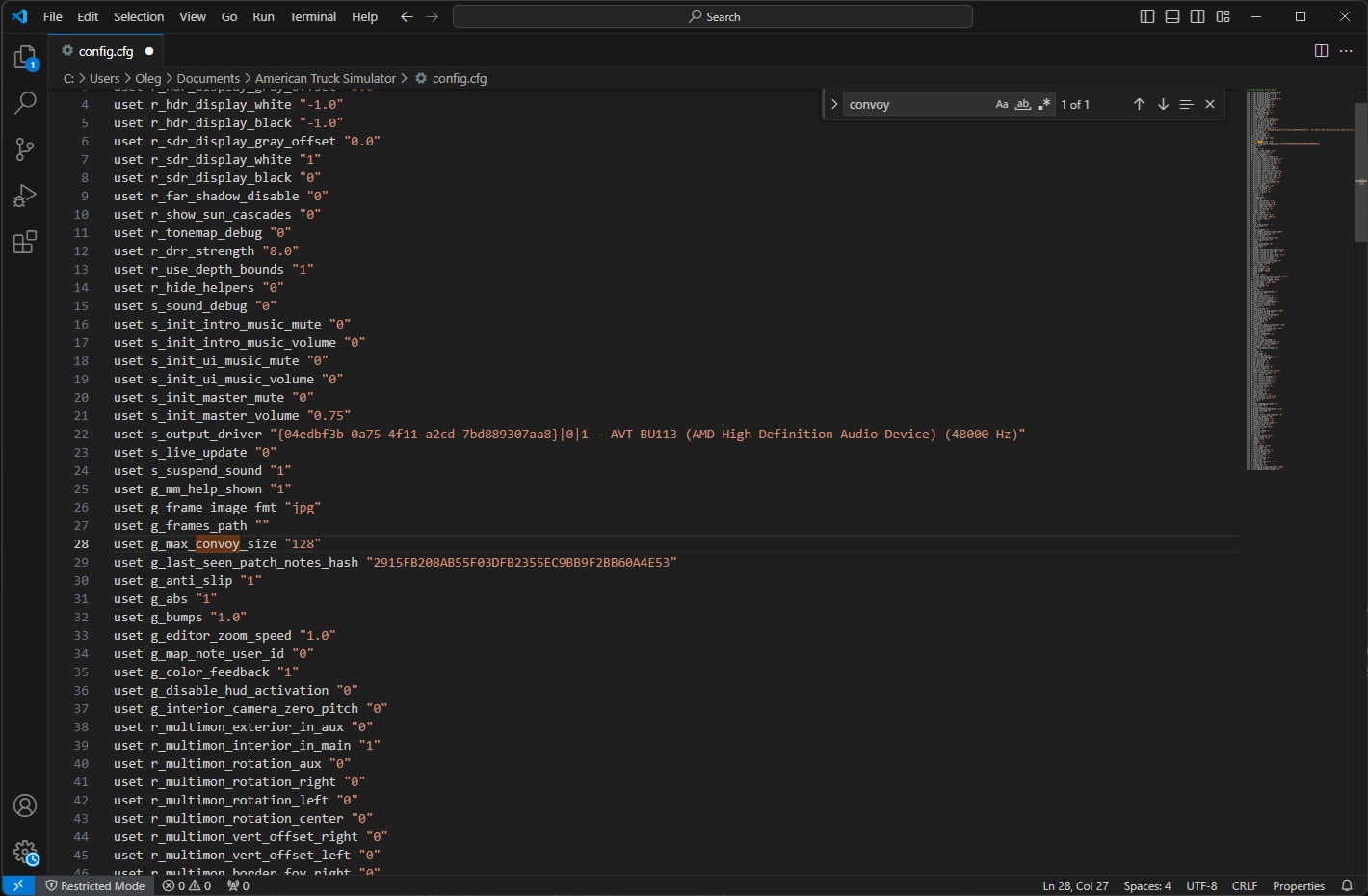Image resolution: width=1368 pixels, height=896 pixels.
Task: Toggle Match Case in find widget
Action: pyautogui.click(x=1002, y=104)
